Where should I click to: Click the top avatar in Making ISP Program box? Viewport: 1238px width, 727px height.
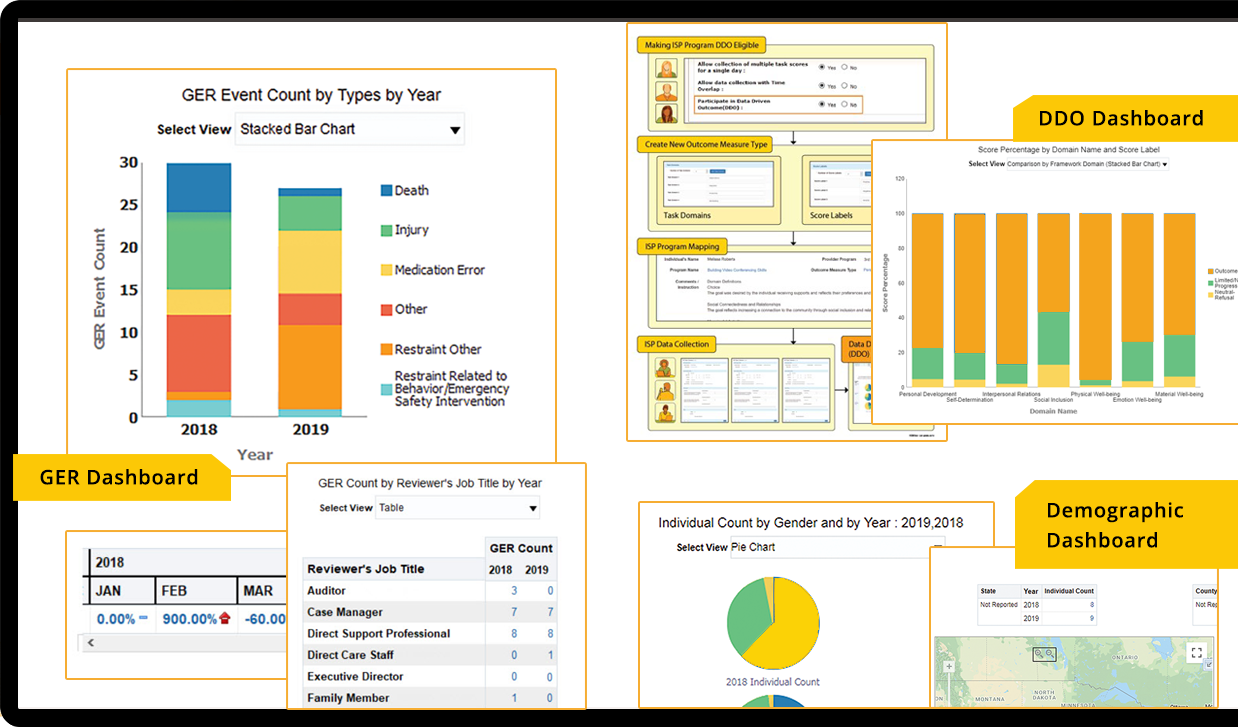coord(666,69)
